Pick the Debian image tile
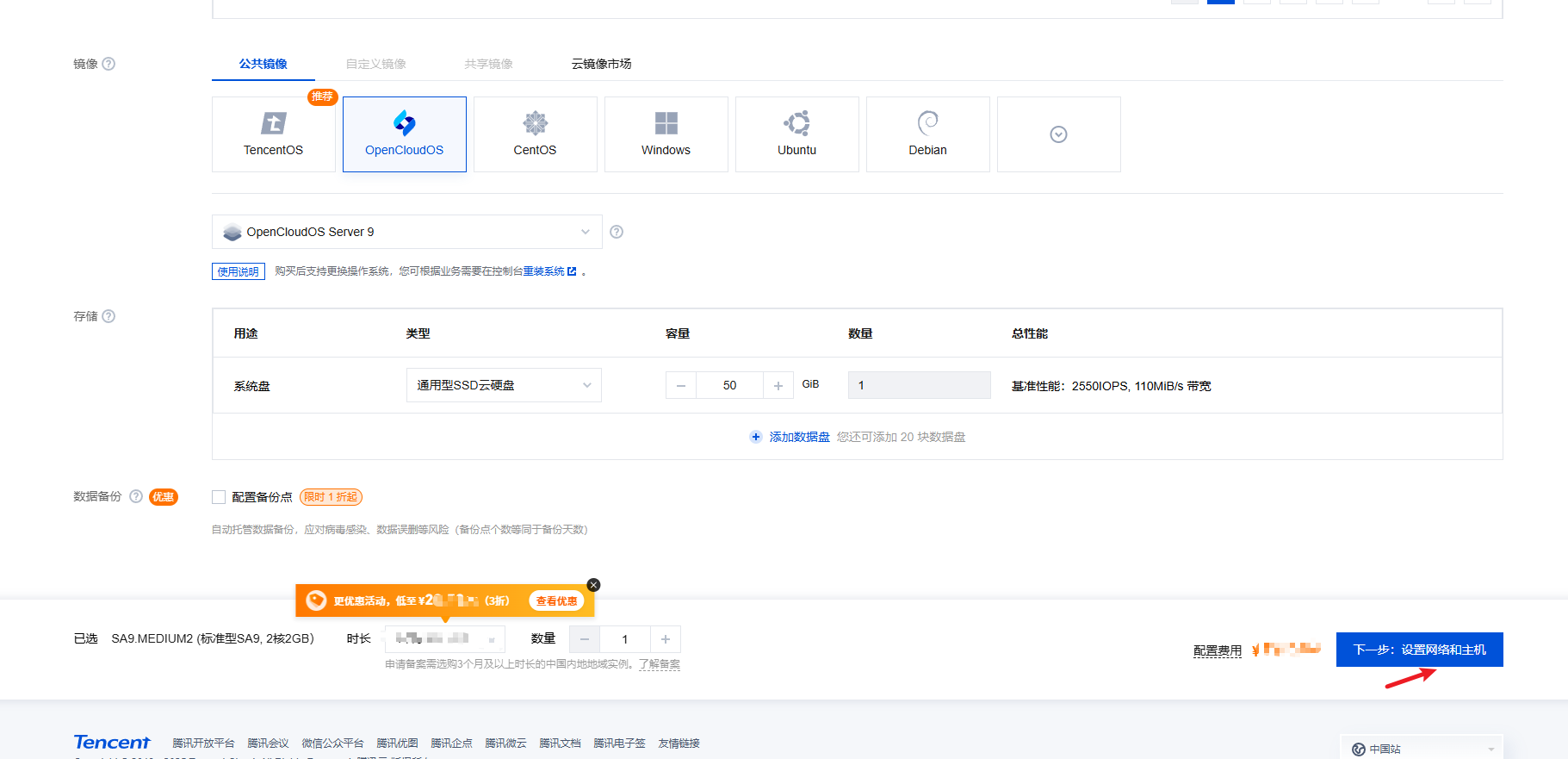Image resolution: width=1568 pixels, height=759 pixels. click(928, 134)
